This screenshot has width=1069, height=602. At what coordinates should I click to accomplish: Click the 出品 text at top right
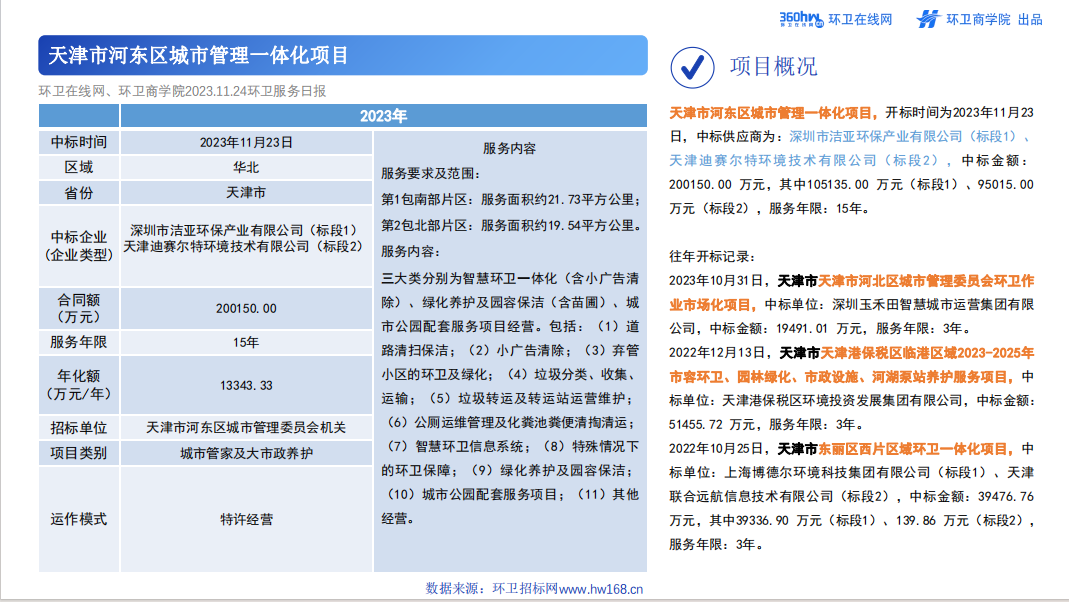tap(1029, 20)
